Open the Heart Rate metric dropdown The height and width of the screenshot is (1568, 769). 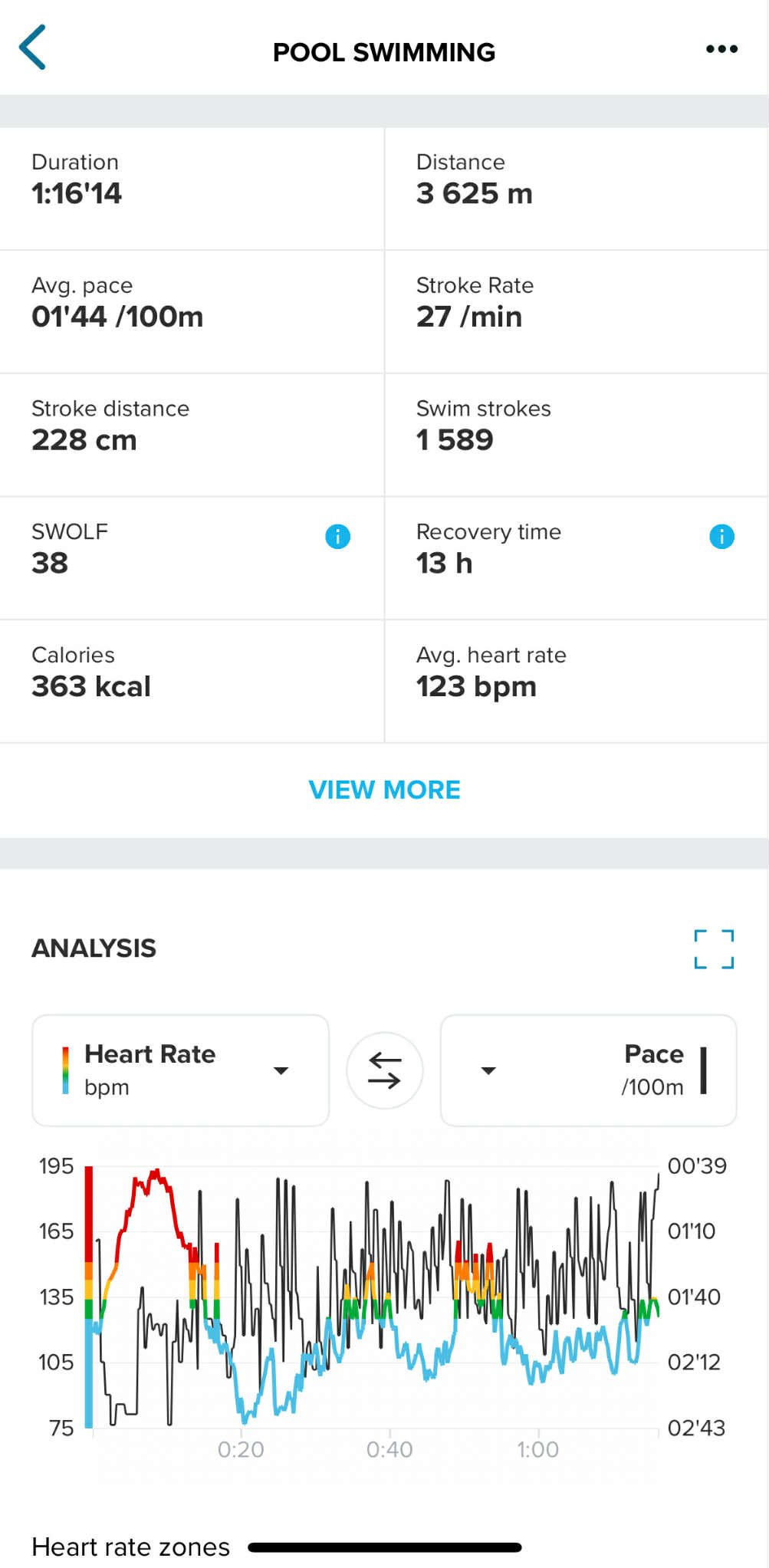click(180, 1070)
